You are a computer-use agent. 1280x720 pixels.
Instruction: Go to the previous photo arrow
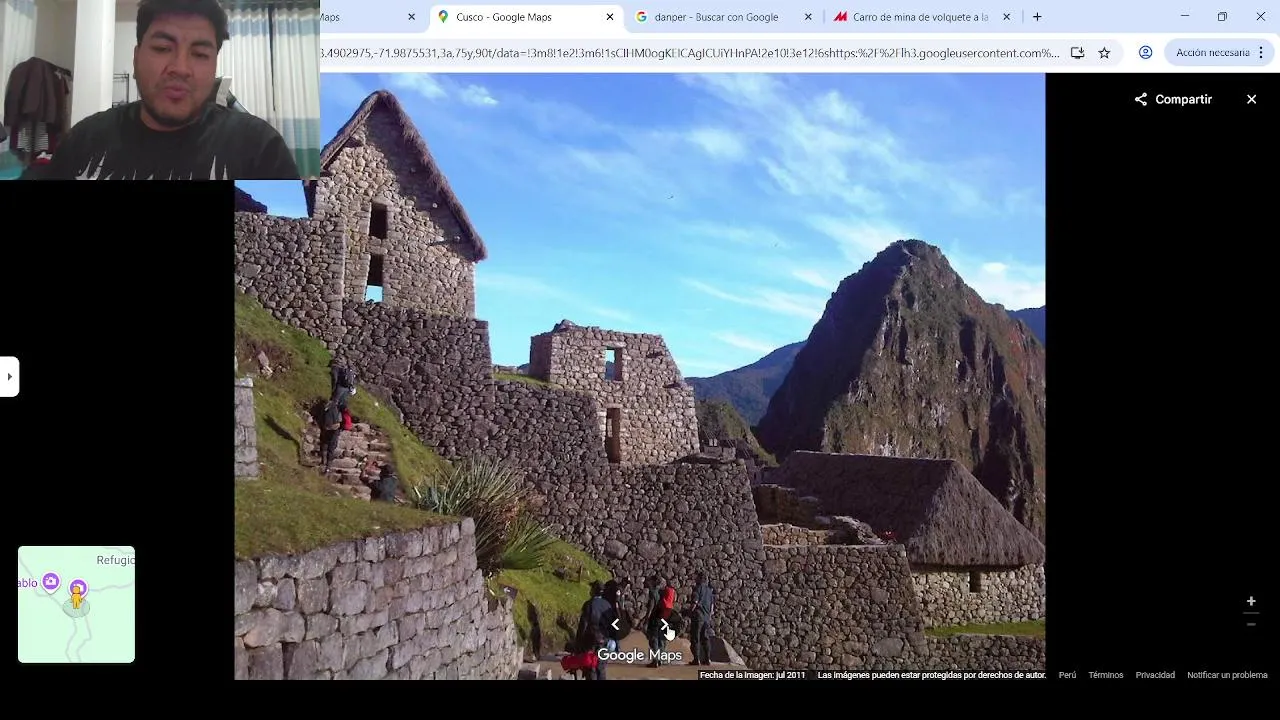[615, 625]
